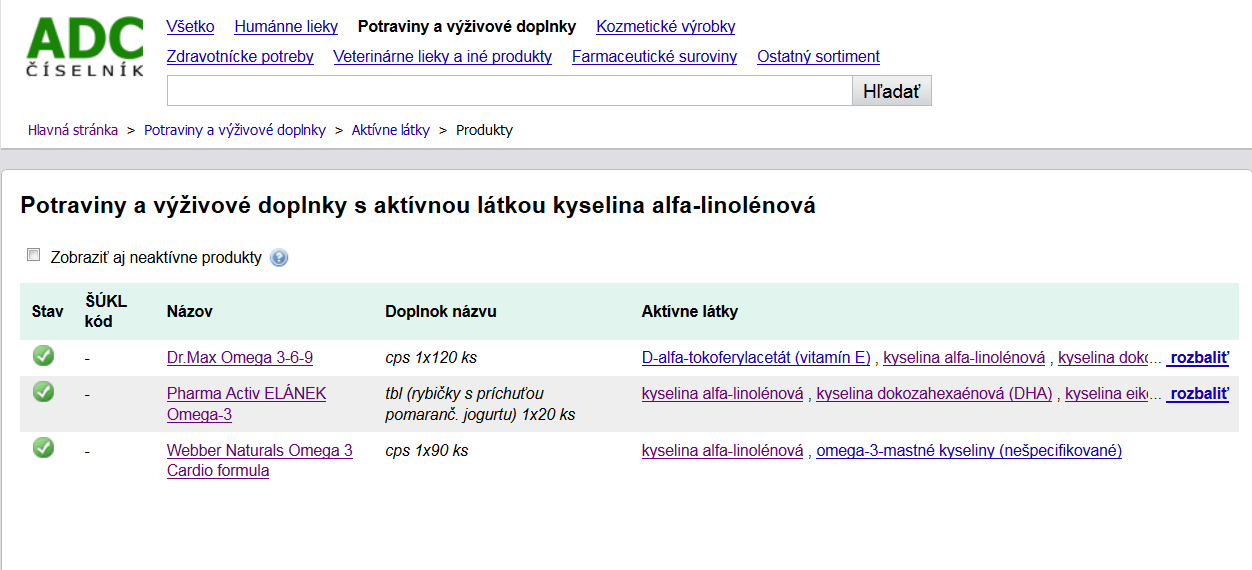1252x570 pixels.
Task: Click the cps 1x90 ks cell
Action: (x=427, y=451)
